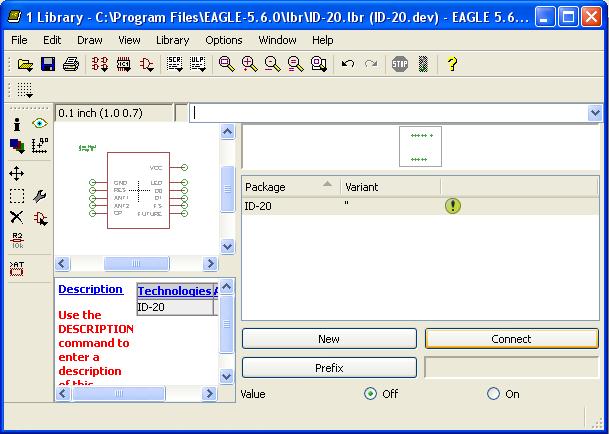Screen dimensions: 609x434
Task: Open the Options menu
Action: [x=224, y=40]
